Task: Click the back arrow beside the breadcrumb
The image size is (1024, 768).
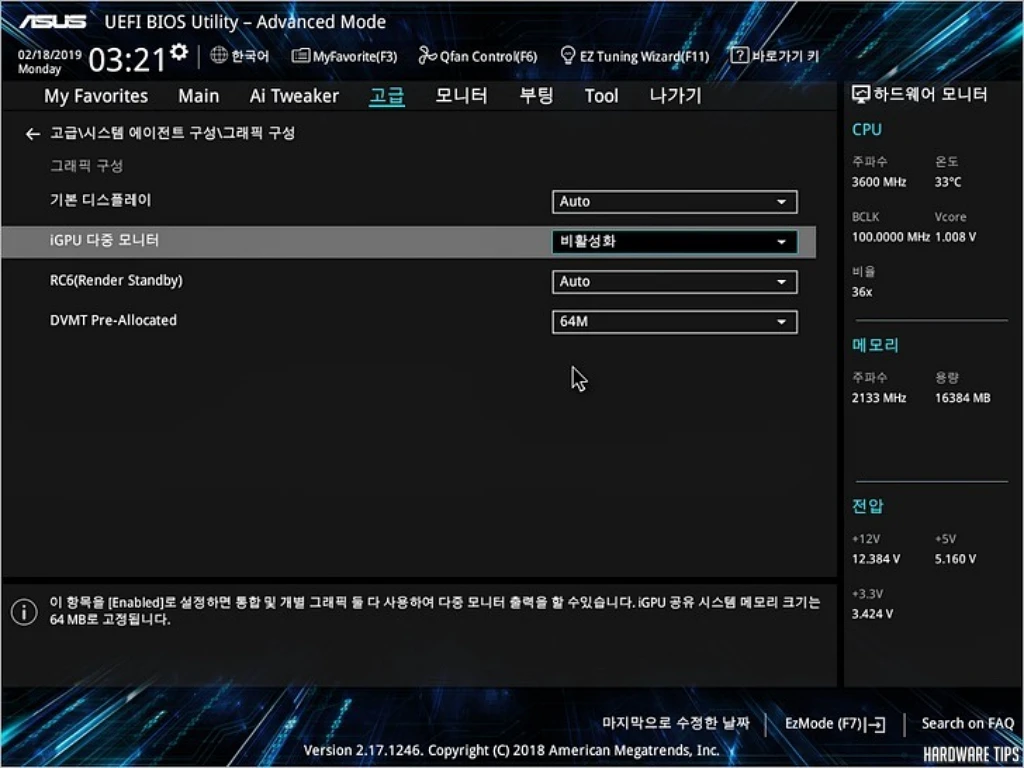Action: click(33, 133)
